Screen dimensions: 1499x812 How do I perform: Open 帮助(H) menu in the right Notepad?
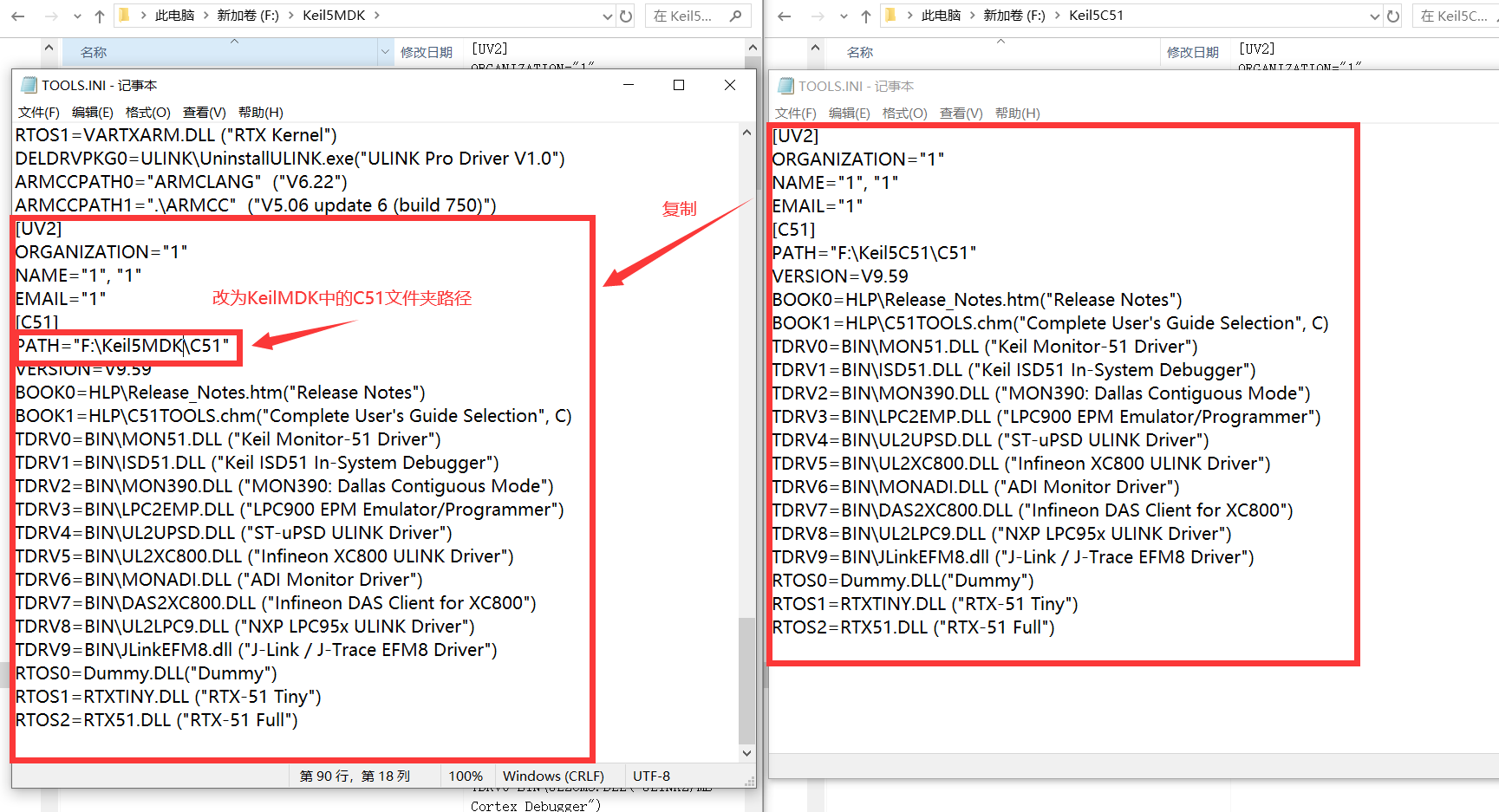pyautogui.click(x=1018, y=114)
